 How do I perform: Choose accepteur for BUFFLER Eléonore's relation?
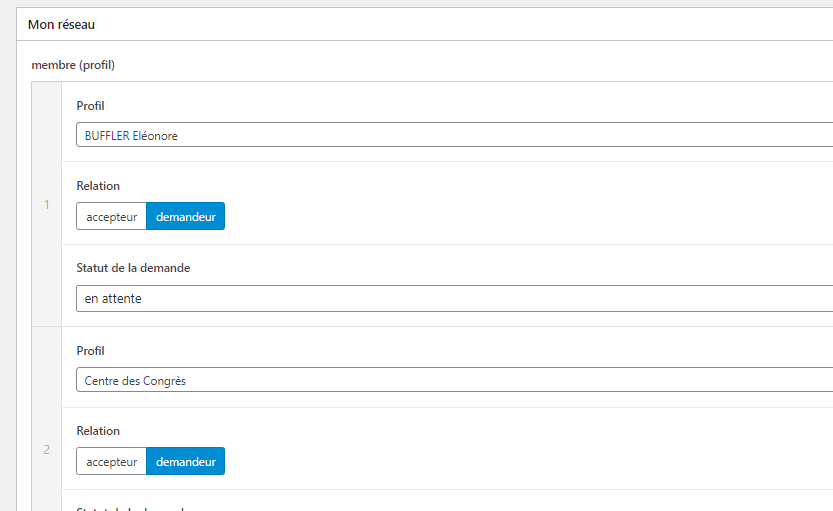pyautogui.click(x=112, y=216)
